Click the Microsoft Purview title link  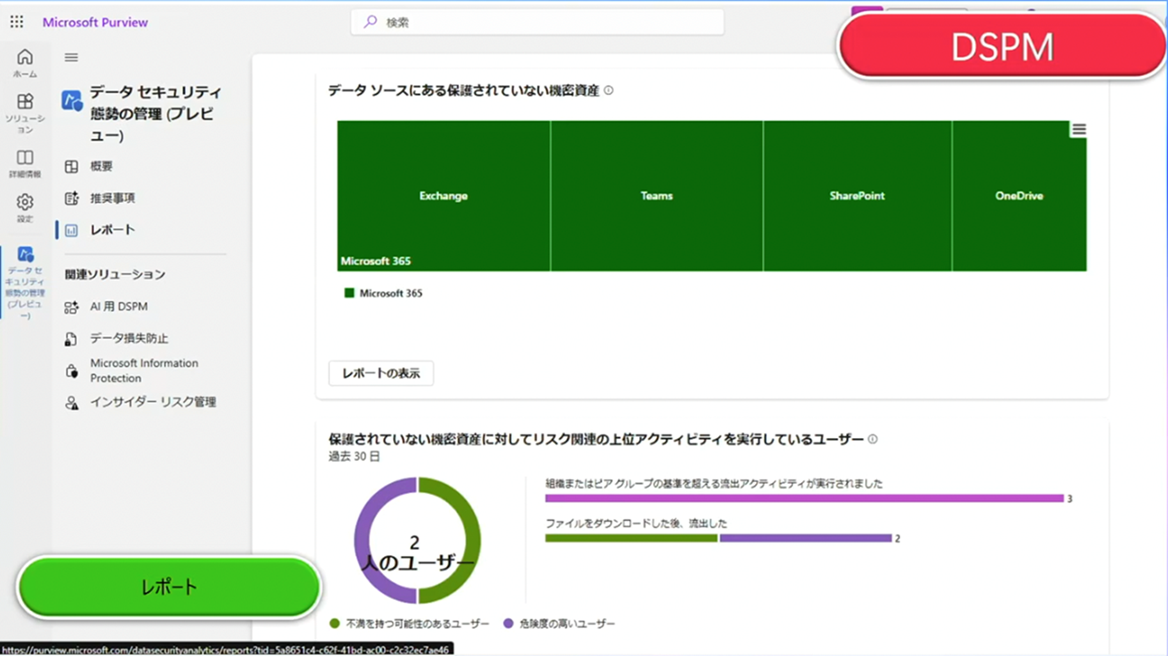click(x=95, y=22)
